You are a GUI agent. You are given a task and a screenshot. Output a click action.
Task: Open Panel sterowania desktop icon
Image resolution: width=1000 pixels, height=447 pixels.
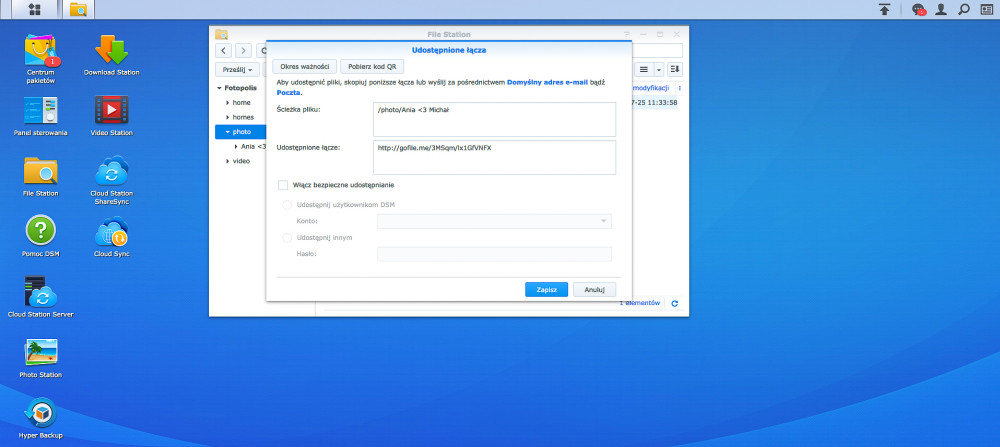click(41, 117)
